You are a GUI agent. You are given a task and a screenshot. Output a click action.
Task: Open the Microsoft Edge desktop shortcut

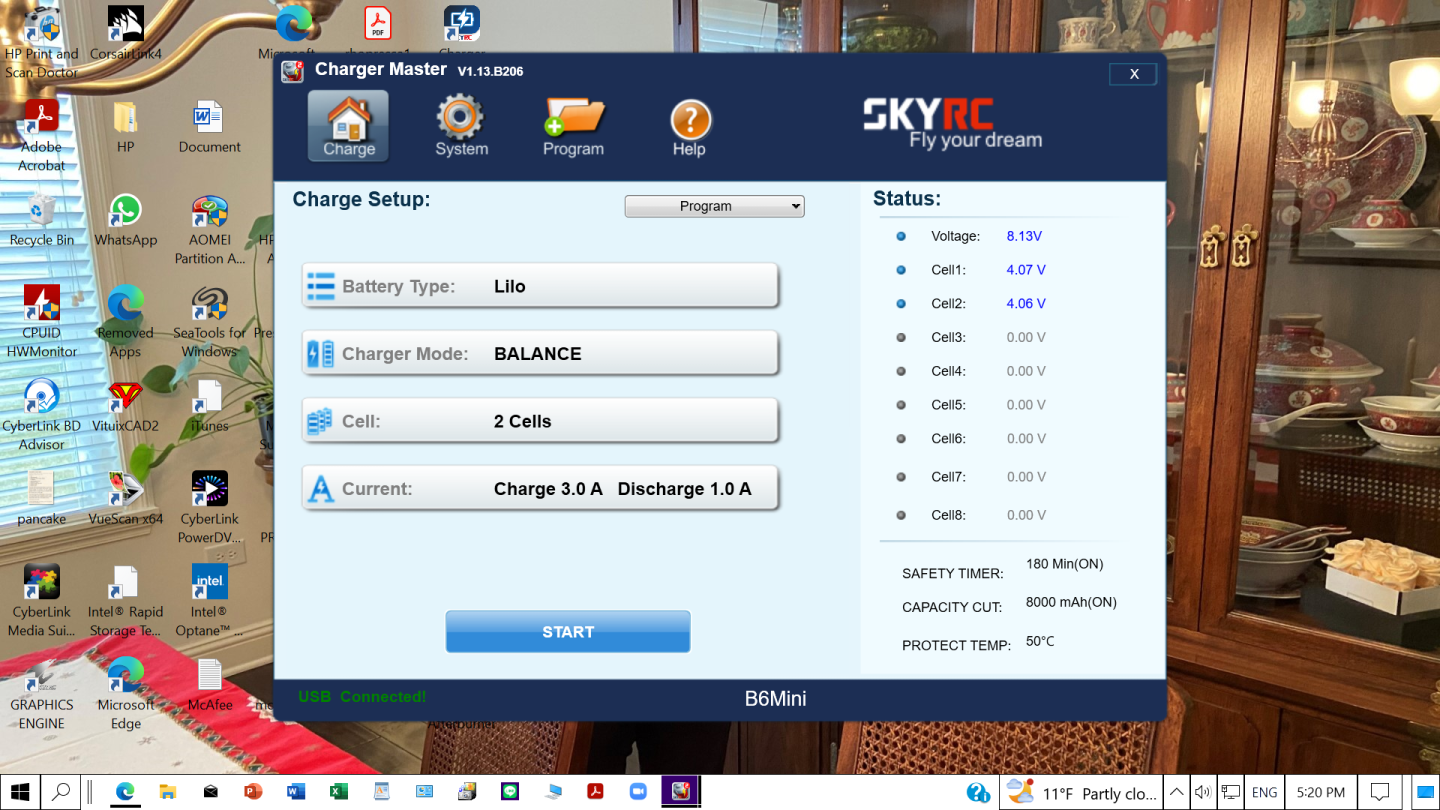pyautogui.click(x=125, y=694)
